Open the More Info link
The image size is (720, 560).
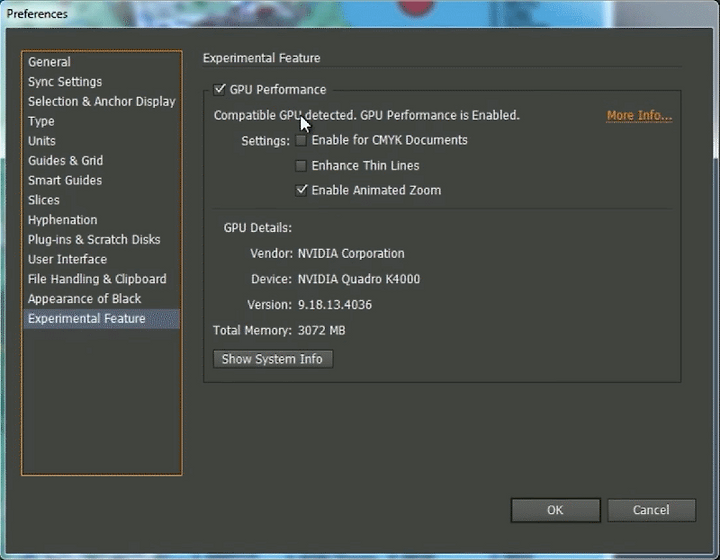[x=639, y=115]
